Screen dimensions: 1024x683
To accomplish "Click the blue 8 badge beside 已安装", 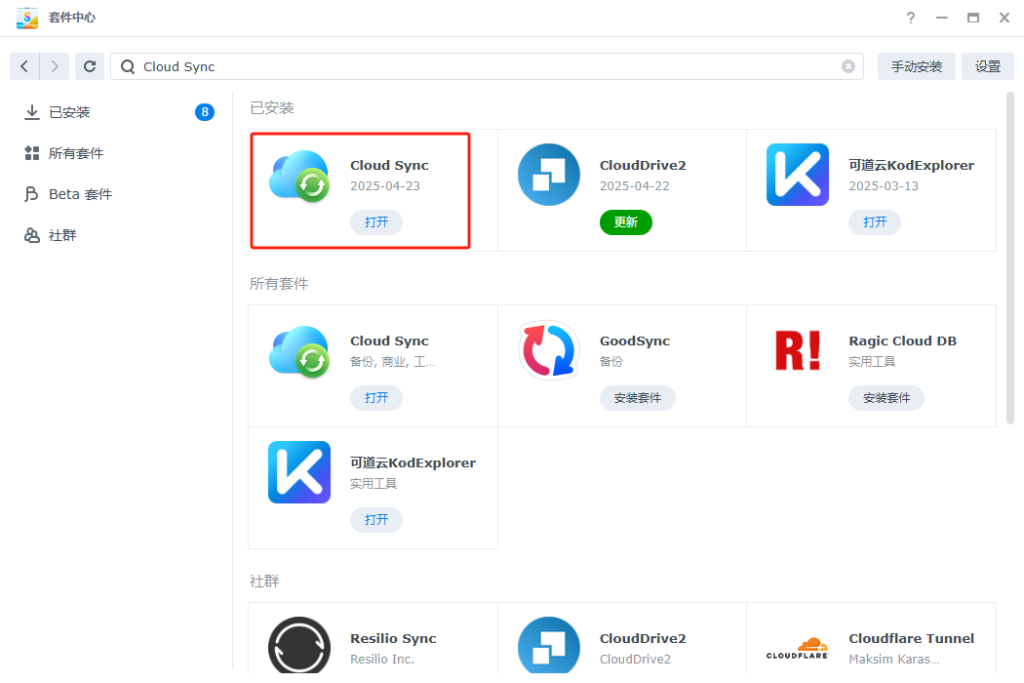I will coord(204,112).
